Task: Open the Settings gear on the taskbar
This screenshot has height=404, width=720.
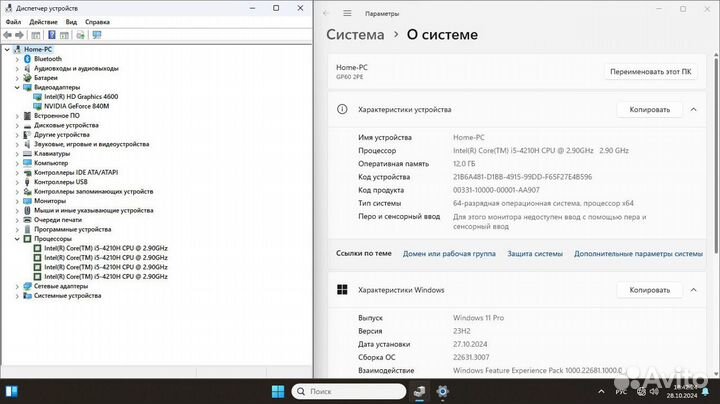Action: click(x=442, y=392)
